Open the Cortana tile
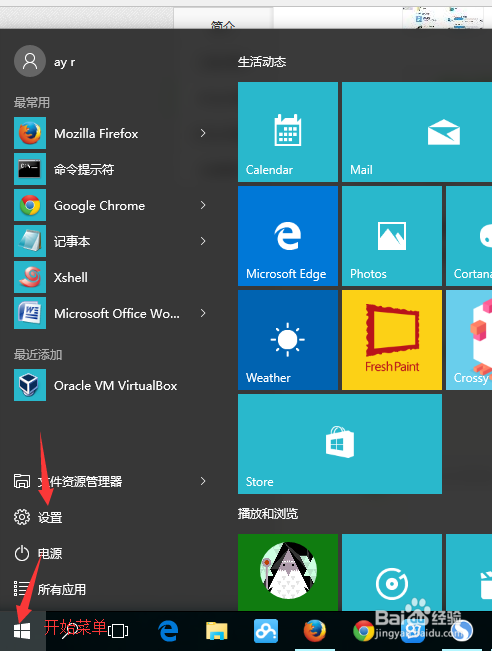The image size is (492, 651). pyautogui.click(x=469, y=236)
